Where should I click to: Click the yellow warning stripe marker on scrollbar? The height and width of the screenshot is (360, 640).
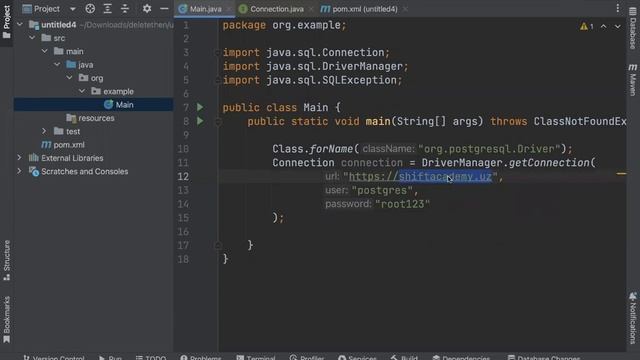(x=621, y=174)
